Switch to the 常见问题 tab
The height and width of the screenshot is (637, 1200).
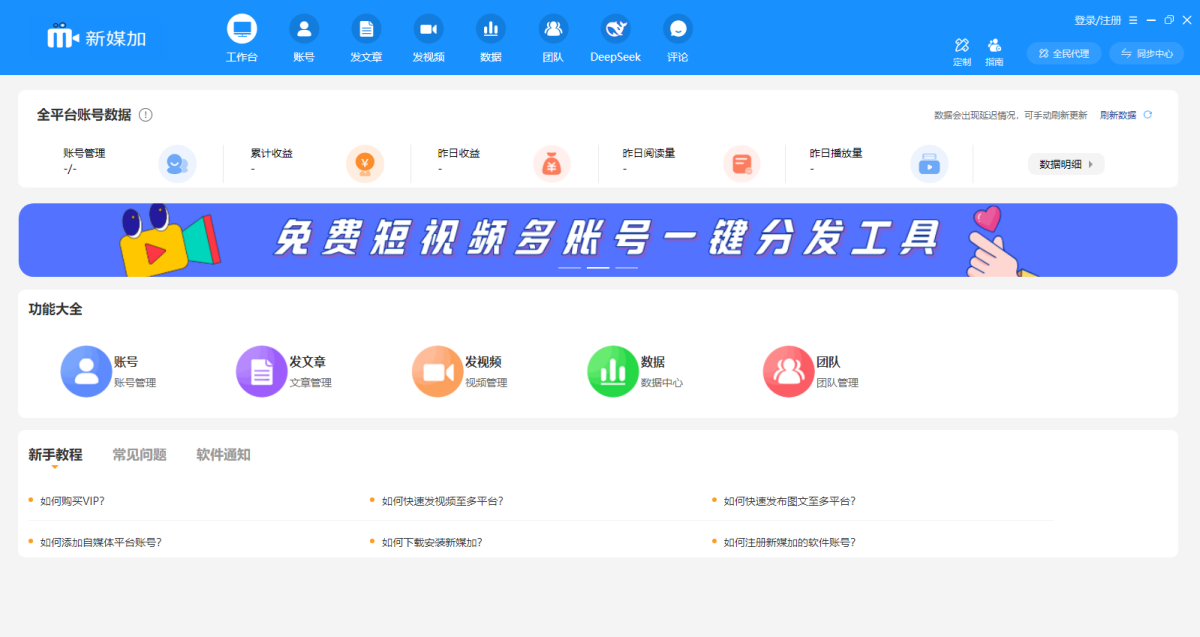pos(139,454)
